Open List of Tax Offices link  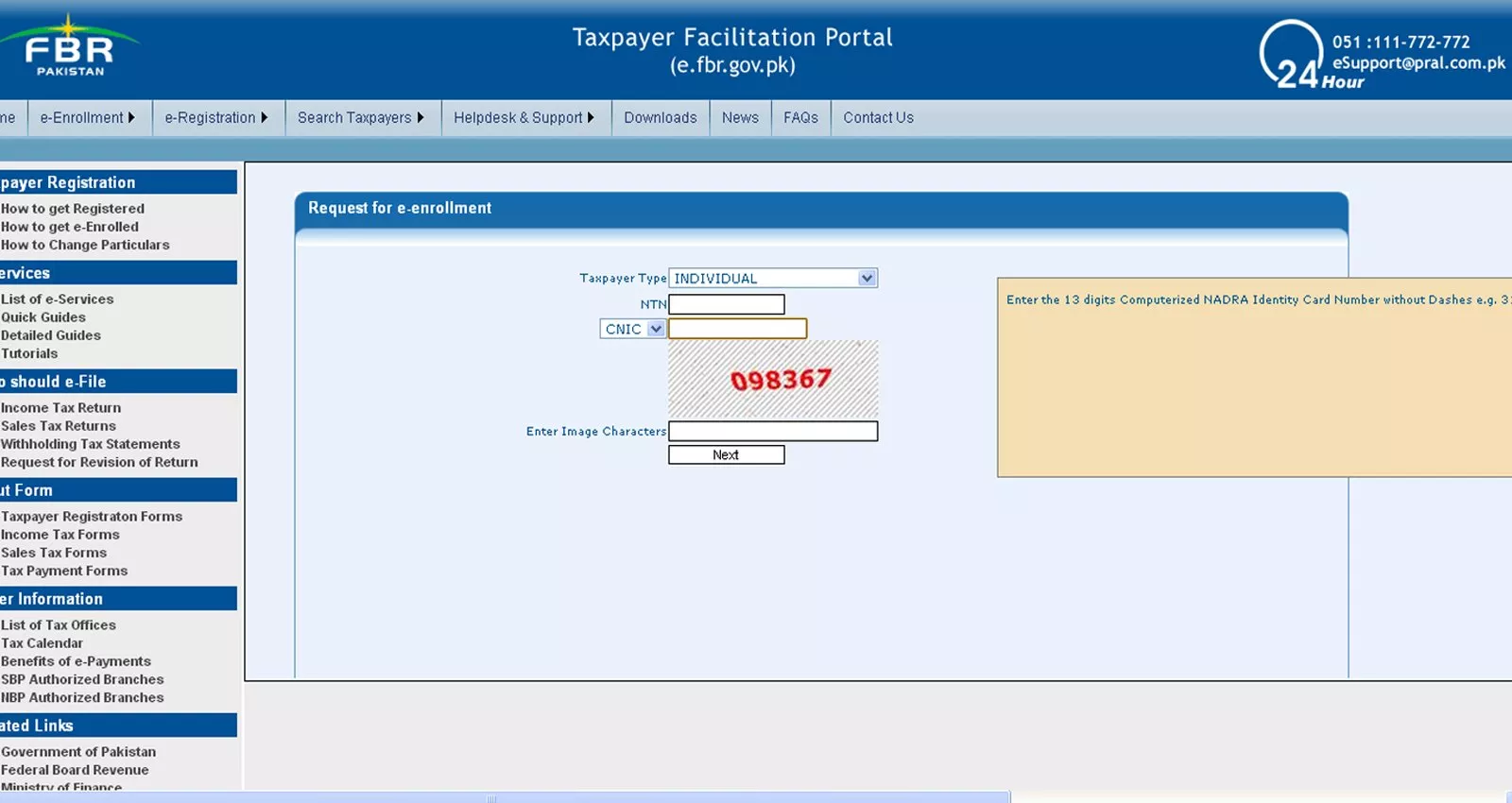[x=59, y=625]
